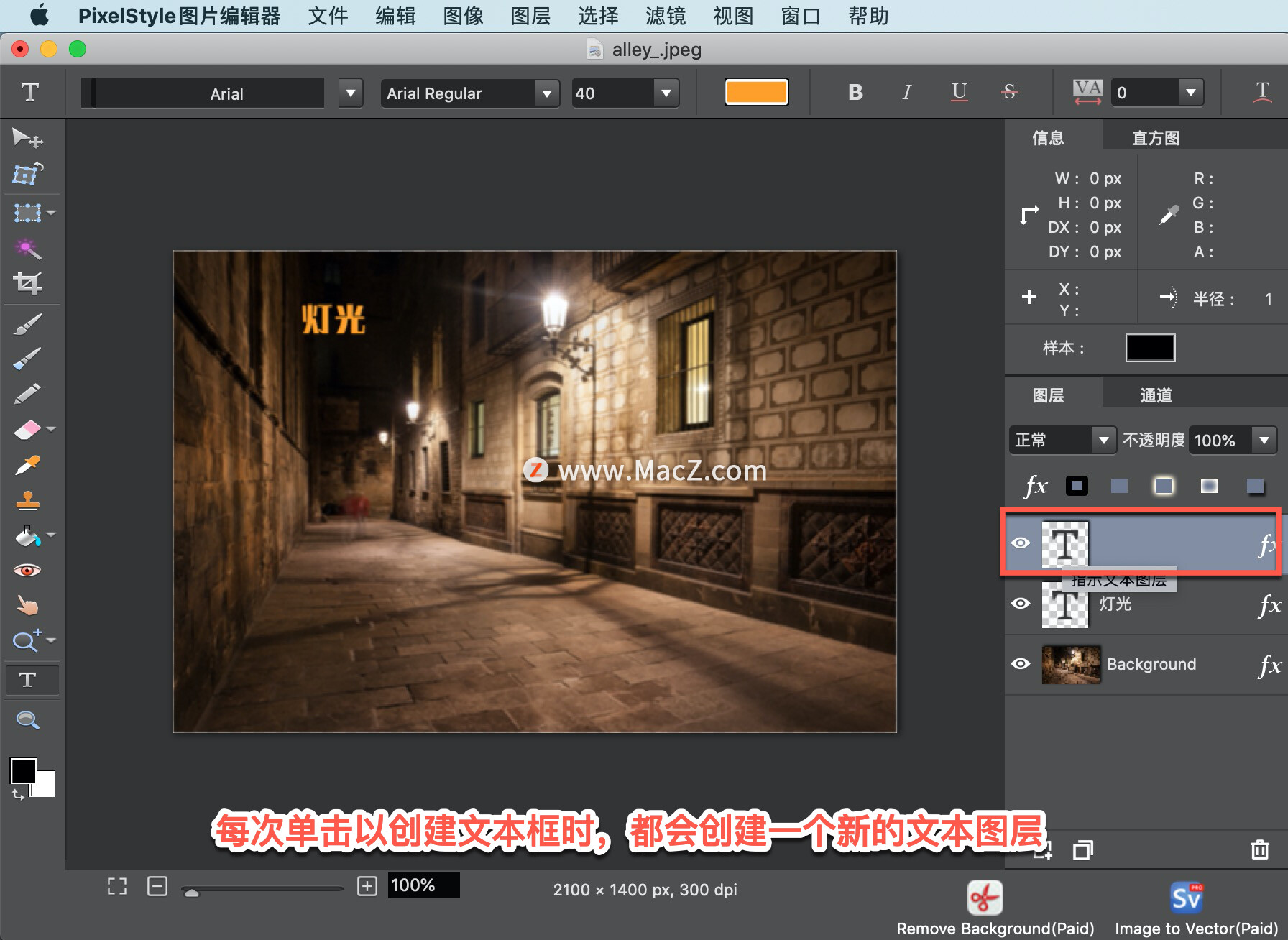The width and height of the screenshot is (1288, 940).
Task: Toggle bold text formatting
Action: (x=855, y=92)
